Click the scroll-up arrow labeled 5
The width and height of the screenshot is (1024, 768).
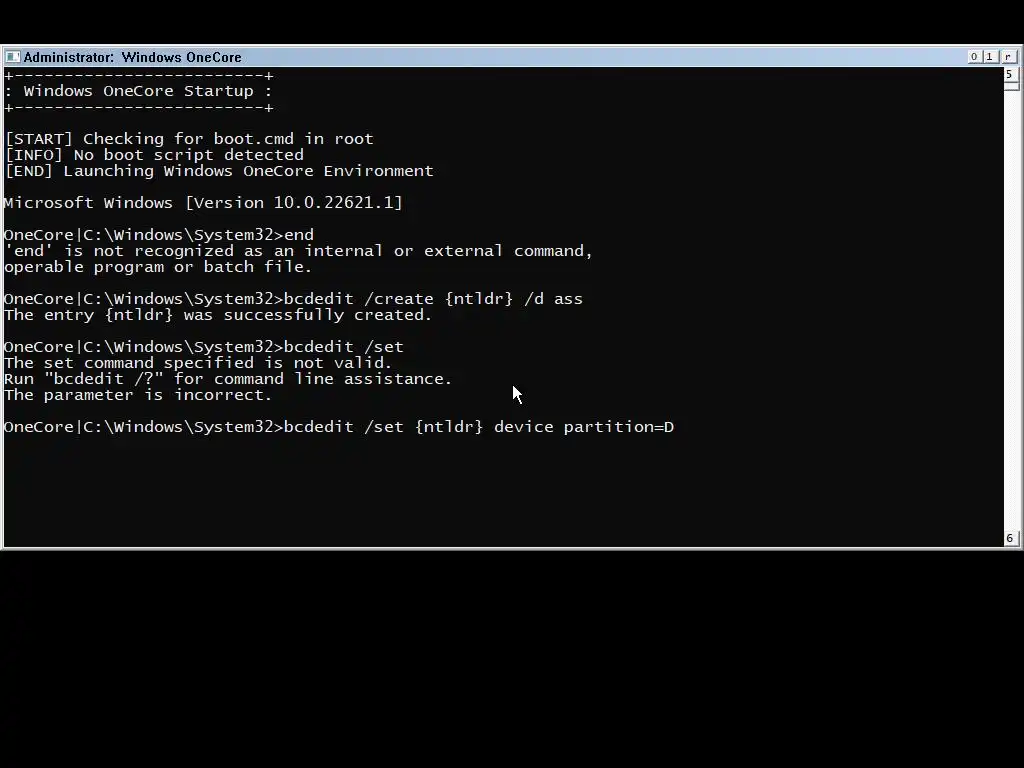(1010, 74)
